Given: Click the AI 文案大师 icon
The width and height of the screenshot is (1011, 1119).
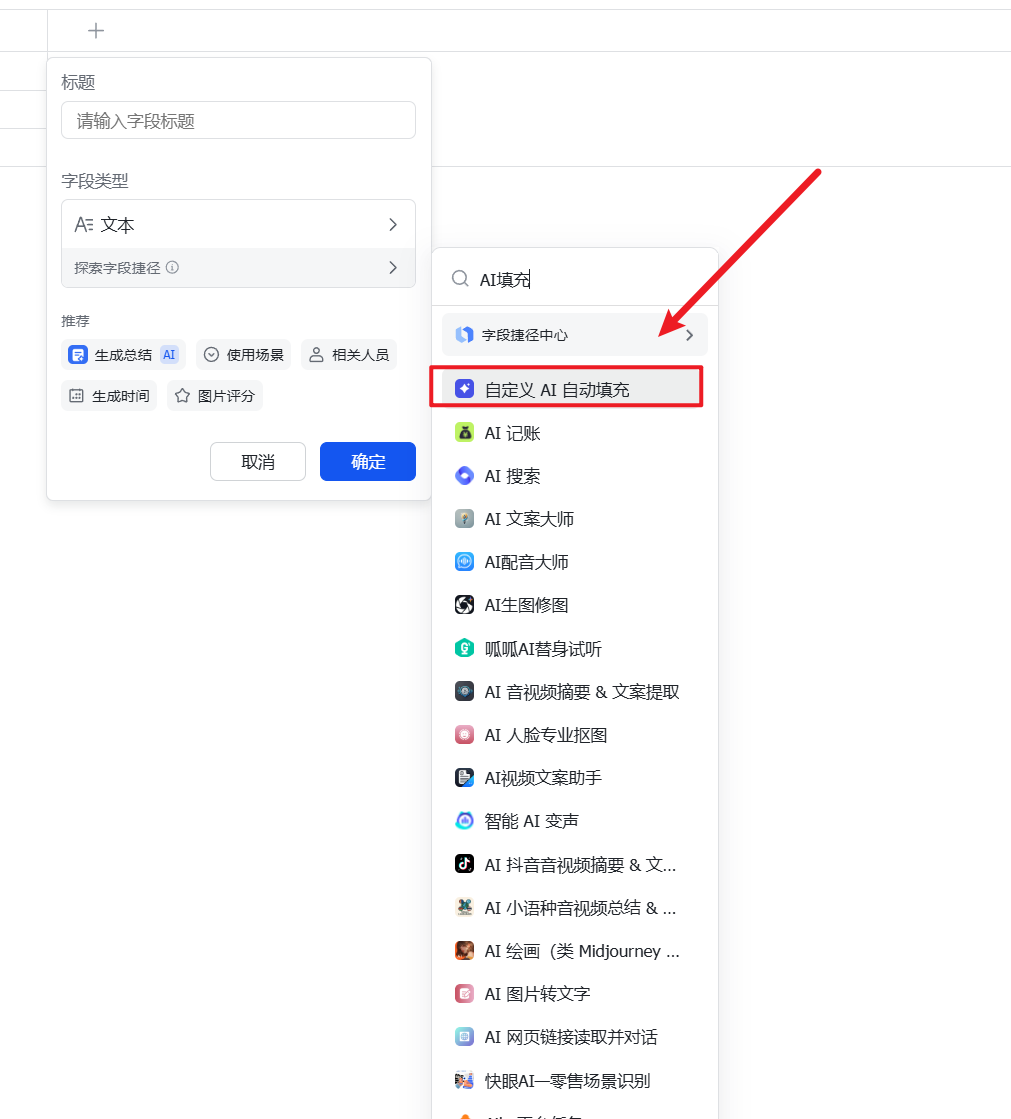Looking at the screenshot, I should (x=464, y=519).
